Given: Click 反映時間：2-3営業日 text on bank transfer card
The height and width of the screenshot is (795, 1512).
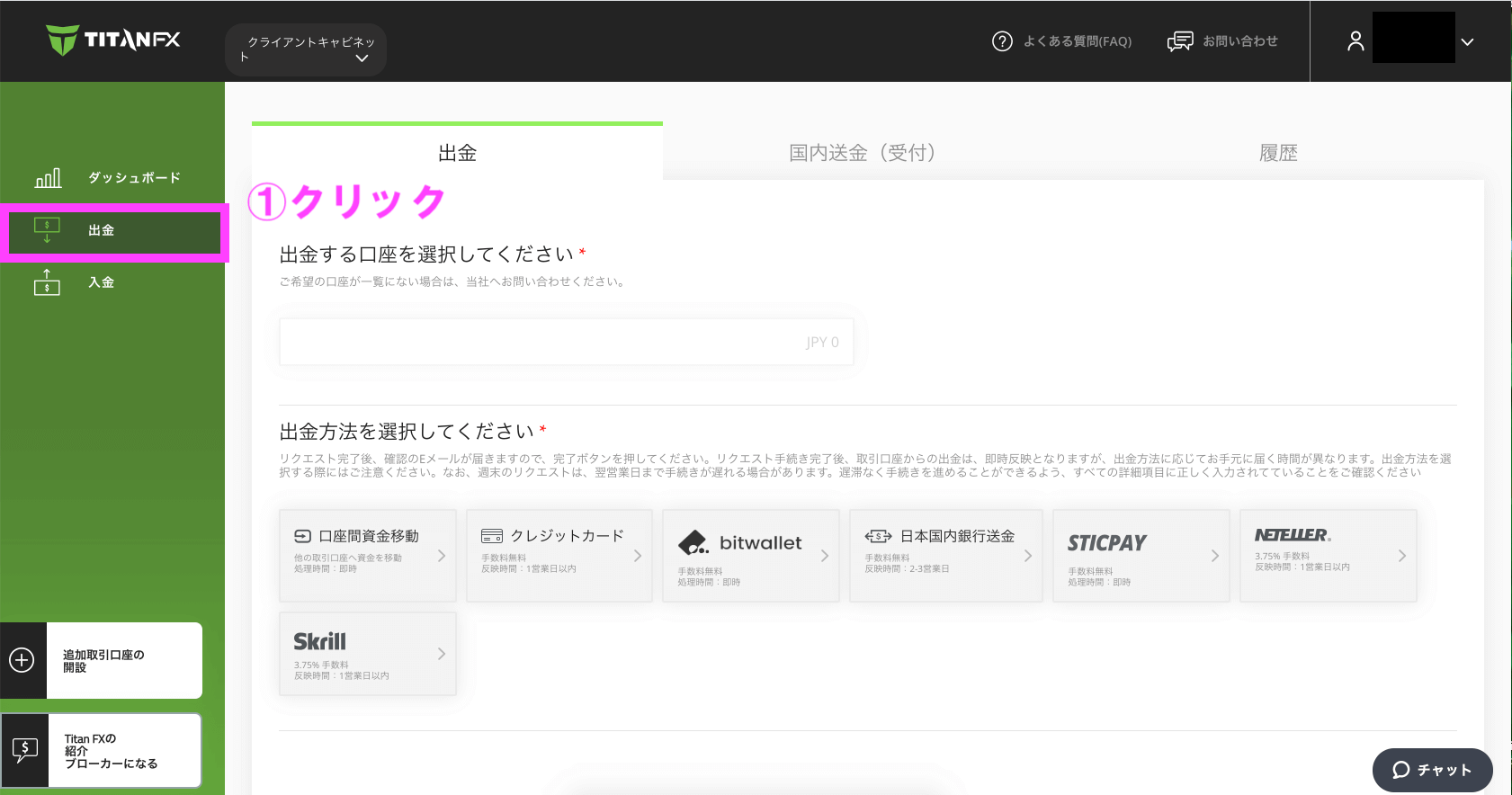Looking at the screenshot, I should pyautogui.click(x=907, y=568).
